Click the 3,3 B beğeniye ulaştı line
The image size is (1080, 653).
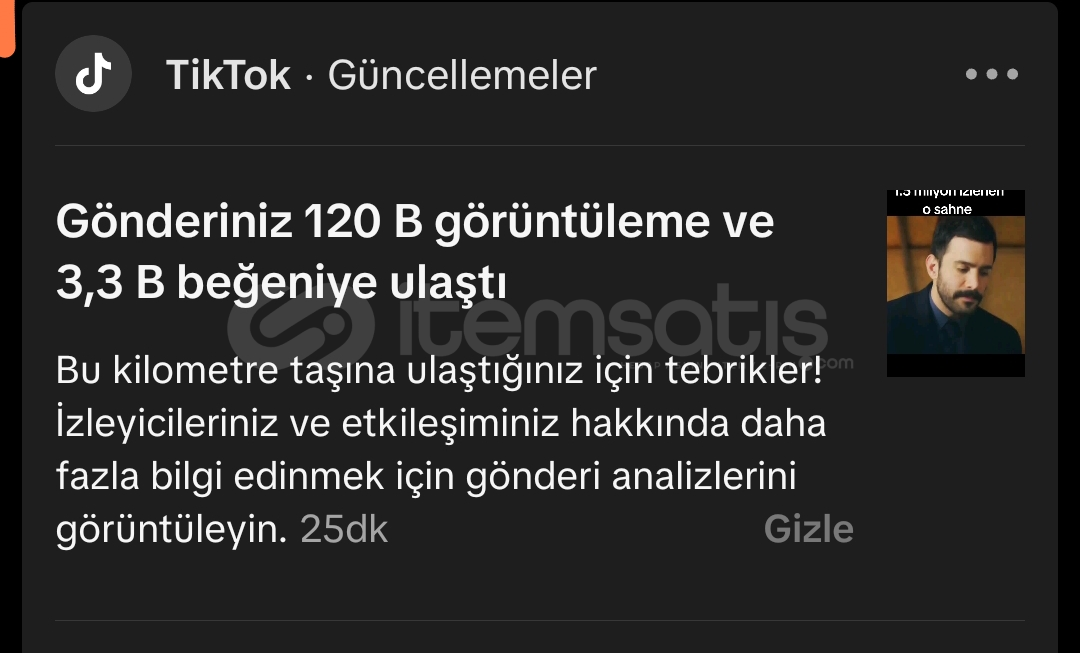point(281,283)
